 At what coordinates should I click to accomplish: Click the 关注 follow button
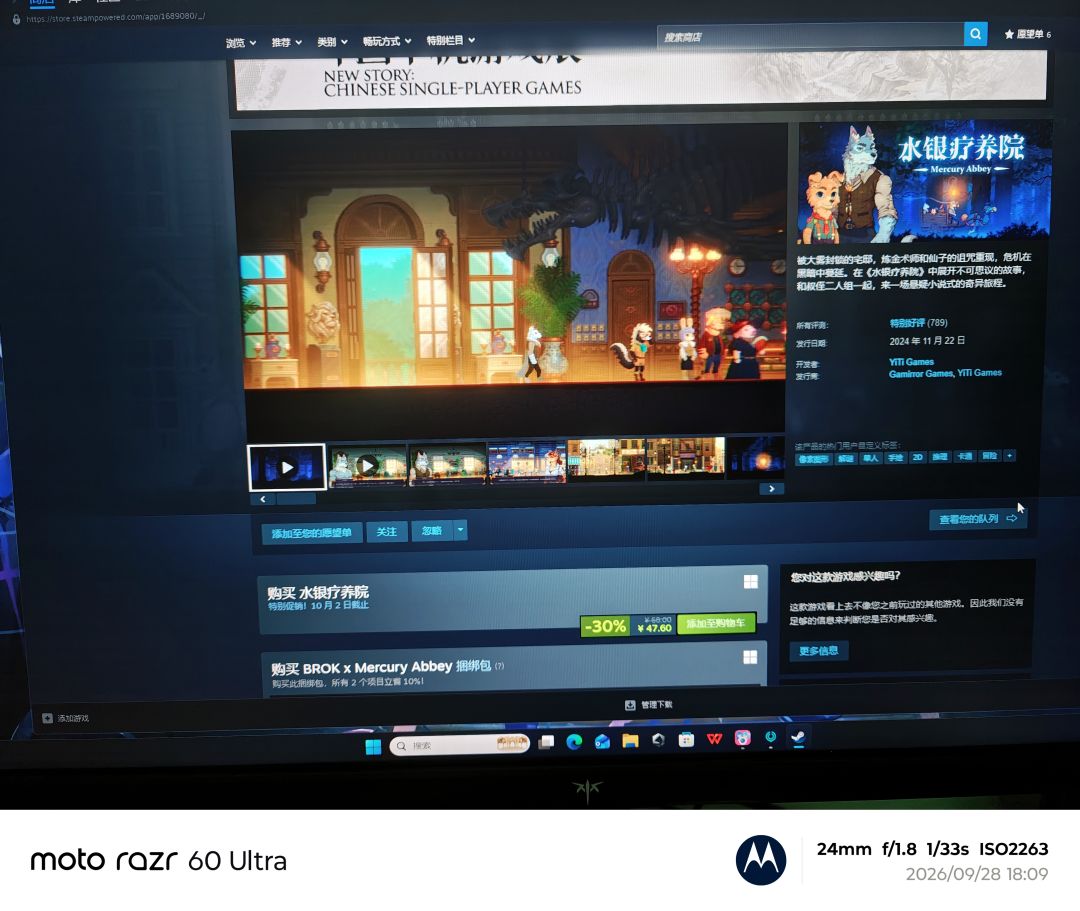386,532
